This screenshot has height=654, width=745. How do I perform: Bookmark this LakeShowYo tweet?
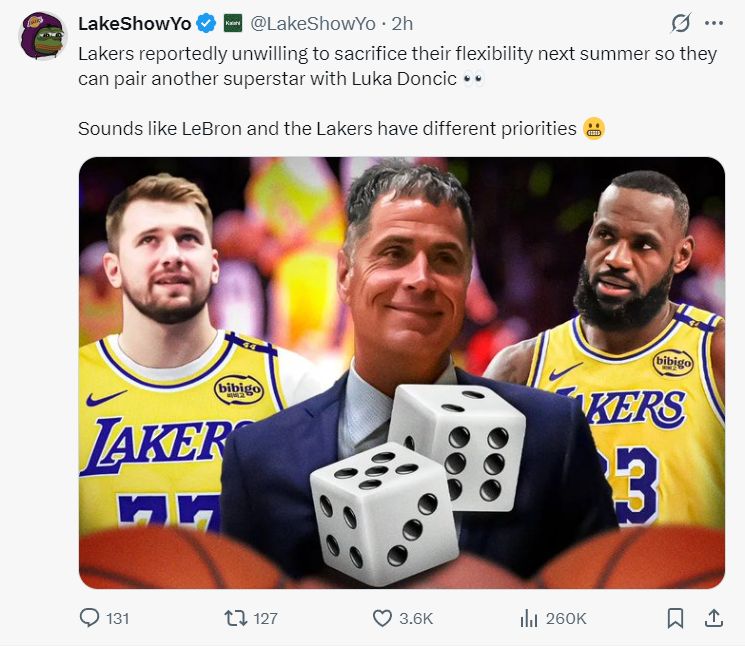675,618
